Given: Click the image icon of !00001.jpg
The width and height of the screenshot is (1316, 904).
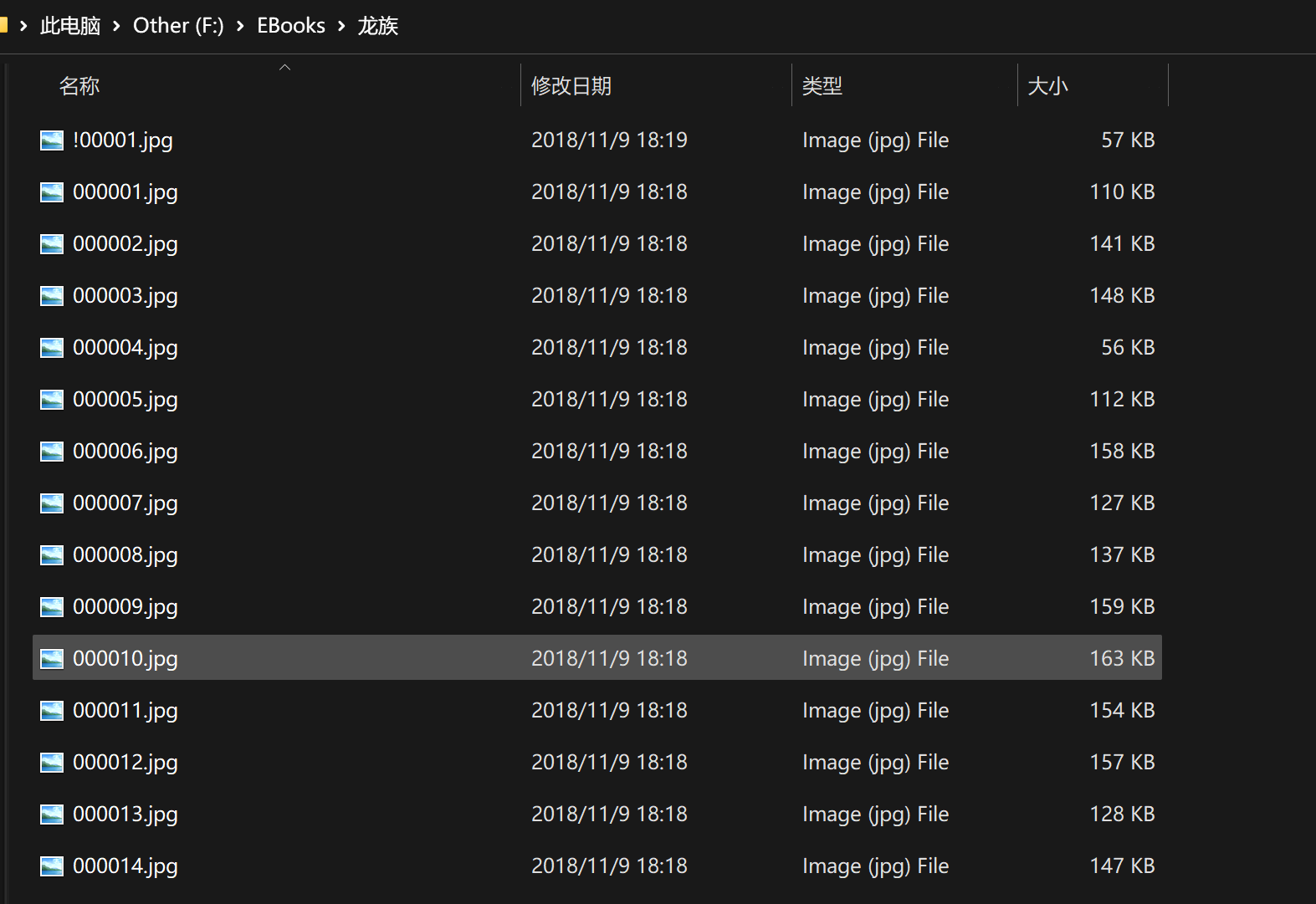Looking at the screenshot, I should [52, 140].
